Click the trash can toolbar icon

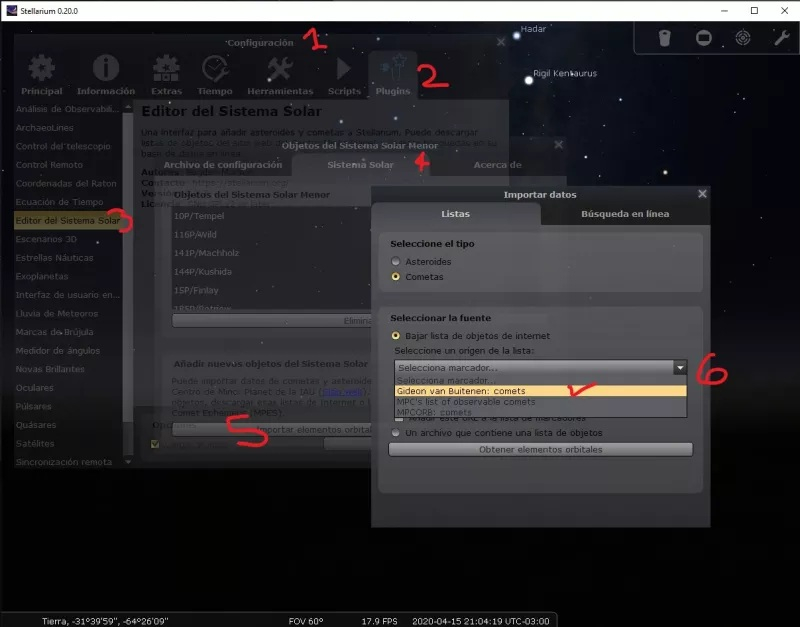(x=664, y=37)
